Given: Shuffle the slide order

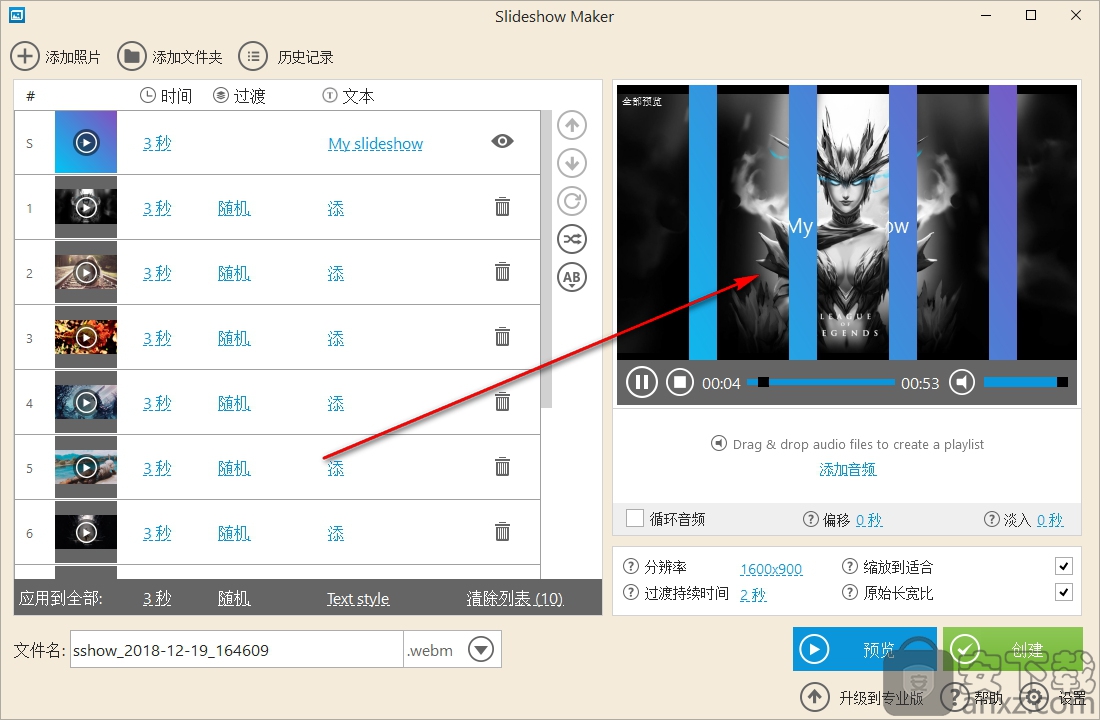Looking at the screenshot, I should (572, 239).
